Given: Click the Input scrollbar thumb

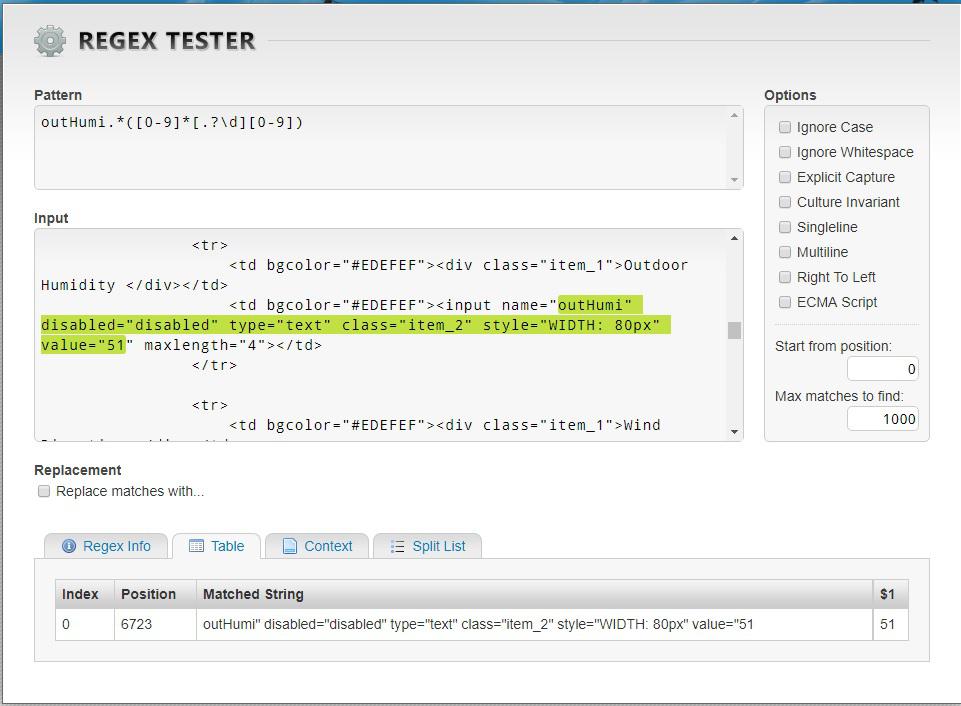Looking at the screenshot, I should (735, 331).
